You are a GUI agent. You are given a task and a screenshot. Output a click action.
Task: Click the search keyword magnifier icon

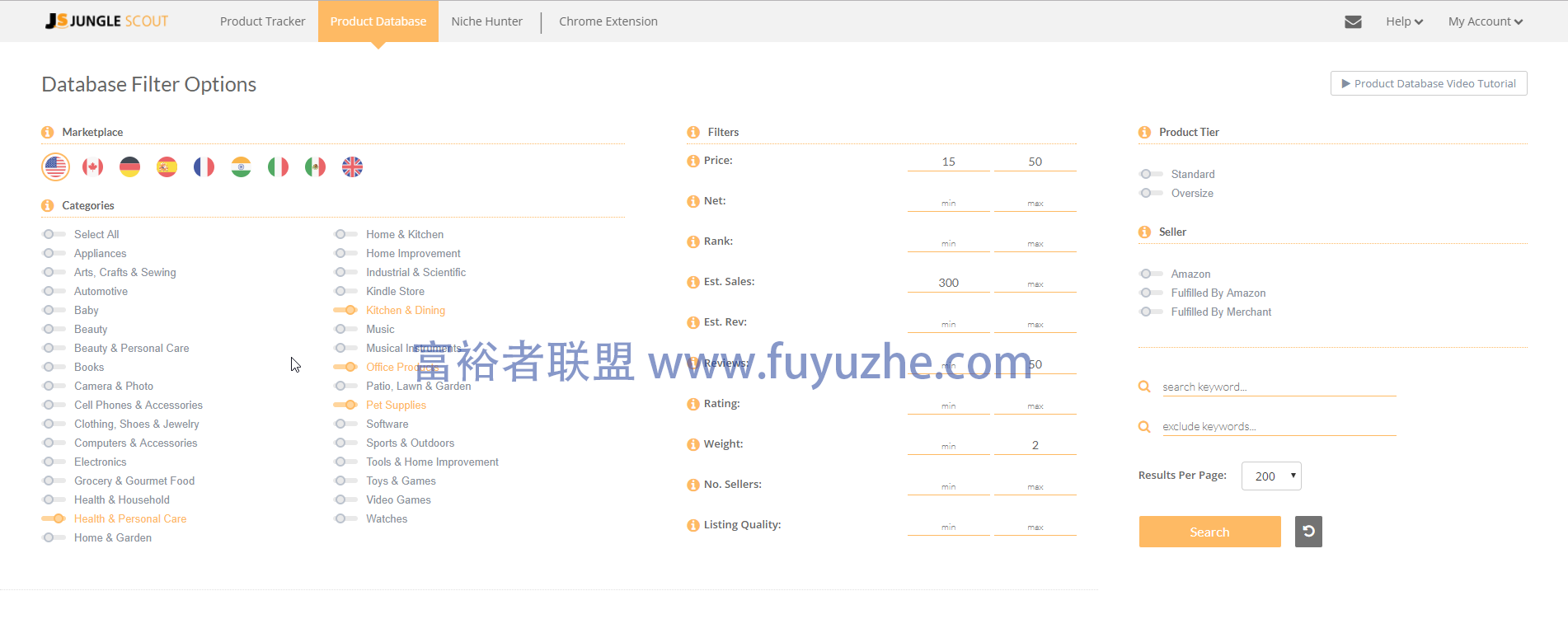[x=1145, y=387]
